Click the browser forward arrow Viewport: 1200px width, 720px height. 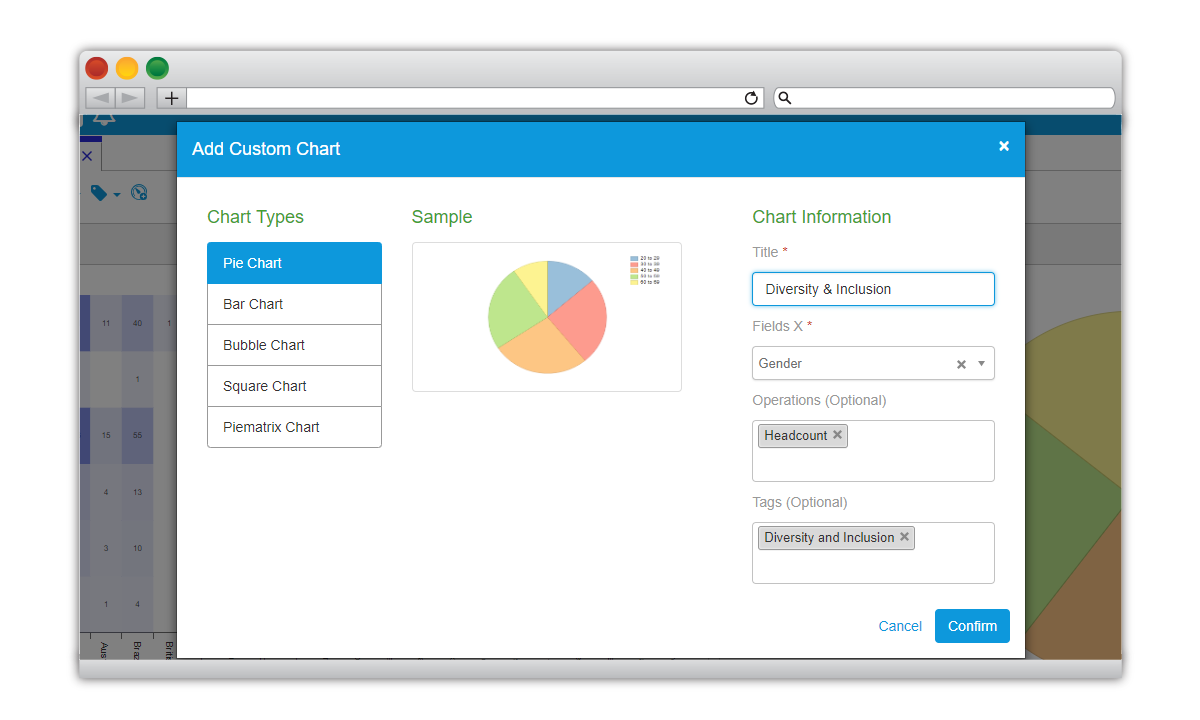(x=130, y=98)
